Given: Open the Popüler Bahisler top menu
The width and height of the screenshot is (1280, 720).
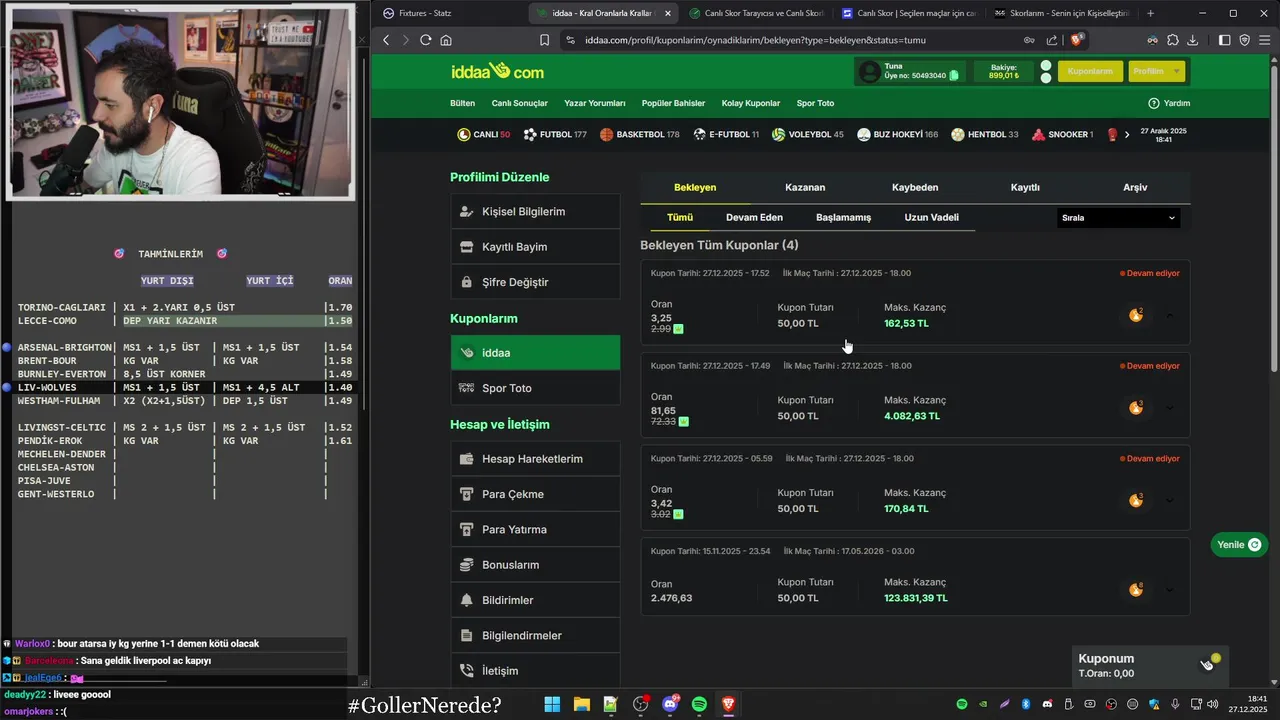Looking at the screenshot, I should tap(673, 103).
